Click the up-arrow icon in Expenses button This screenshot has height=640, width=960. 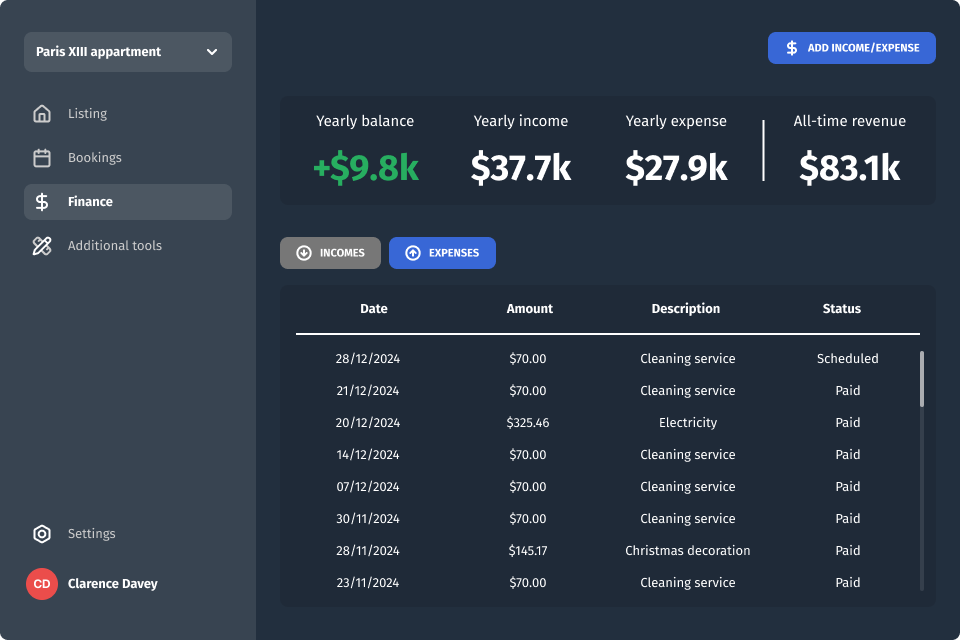[413, 253]
